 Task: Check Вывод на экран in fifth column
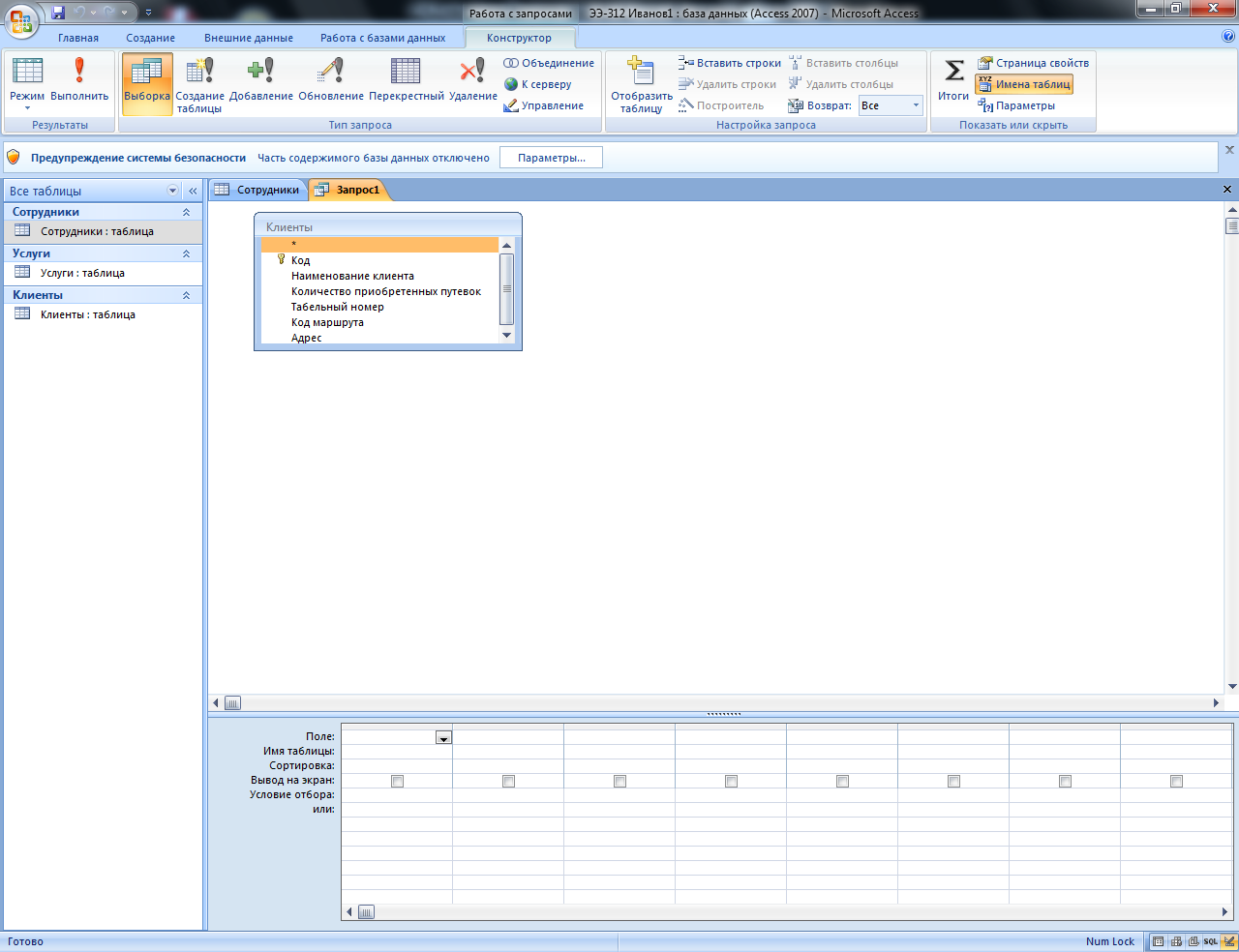pyautogui.click(x=842, y=781)
